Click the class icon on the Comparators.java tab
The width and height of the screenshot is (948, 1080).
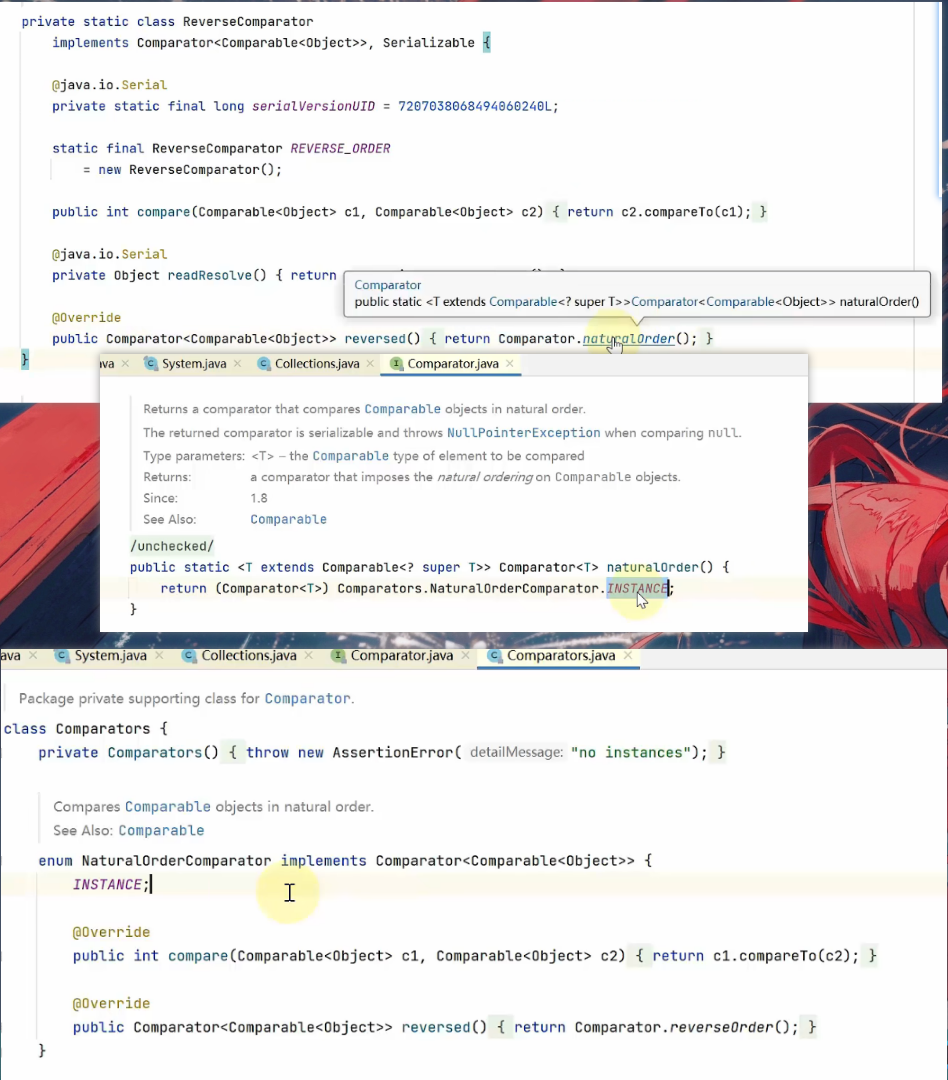[x=496, y=655]
